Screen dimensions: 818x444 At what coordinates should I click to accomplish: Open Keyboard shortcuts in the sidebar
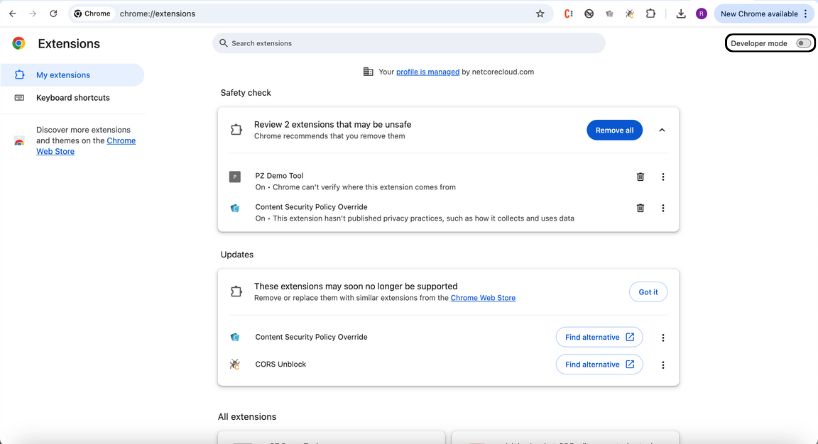click(x=72, y=98)
